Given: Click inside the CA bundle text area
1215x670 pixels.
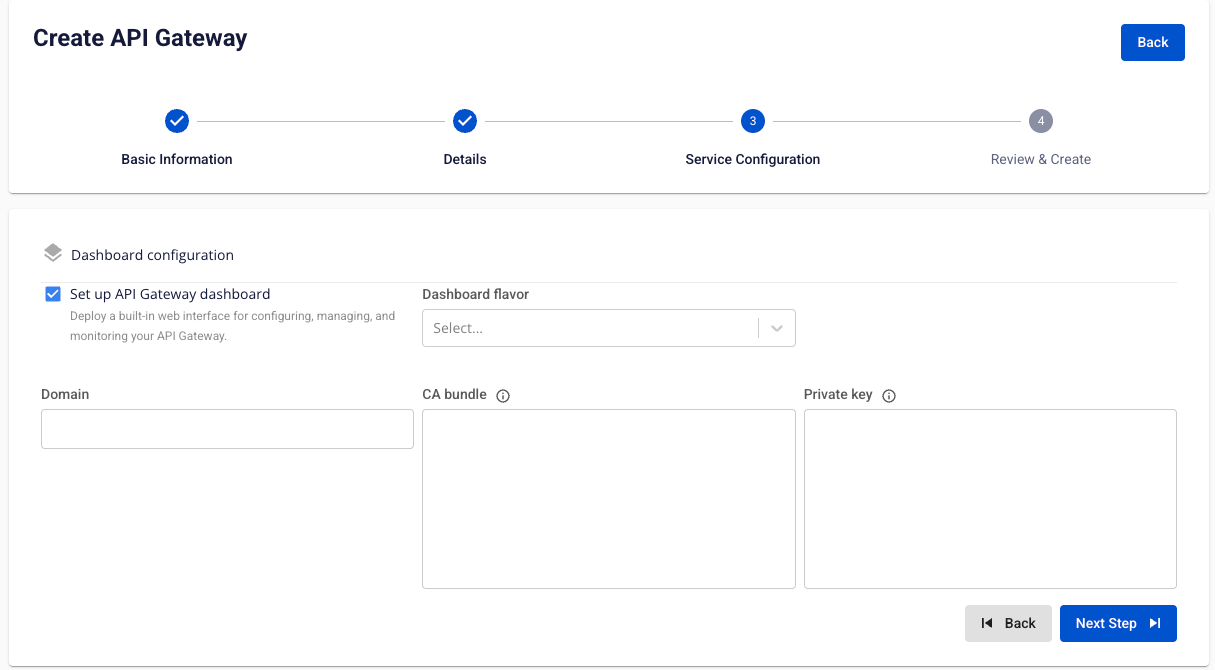Looking at the screenshot, I should point(608,498).
